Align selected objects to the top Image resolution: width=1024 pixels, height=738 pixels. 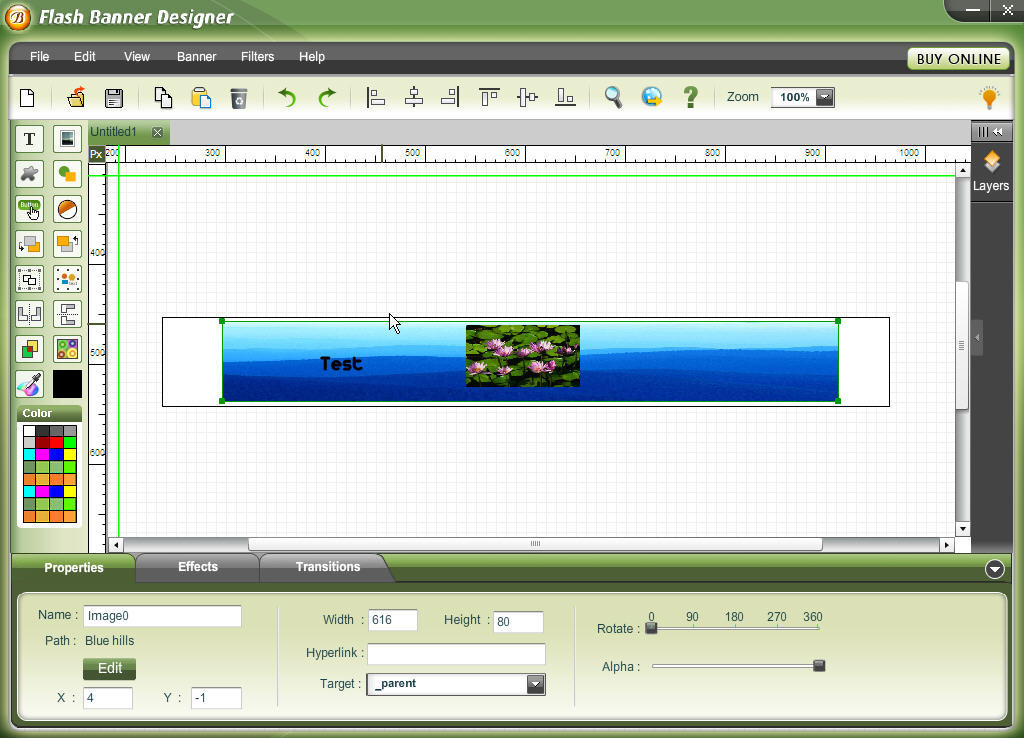click(487, 97)
